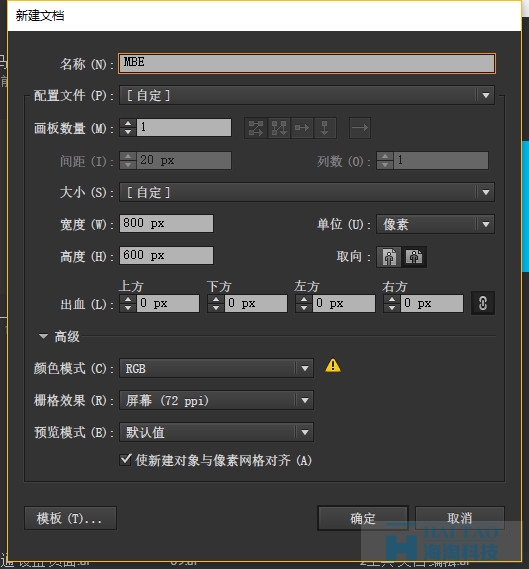The height and width of the screenshot is (569, 529).
Task: Open the 模板 templates button
Action: pyautogui.click(x=70, y=518)
